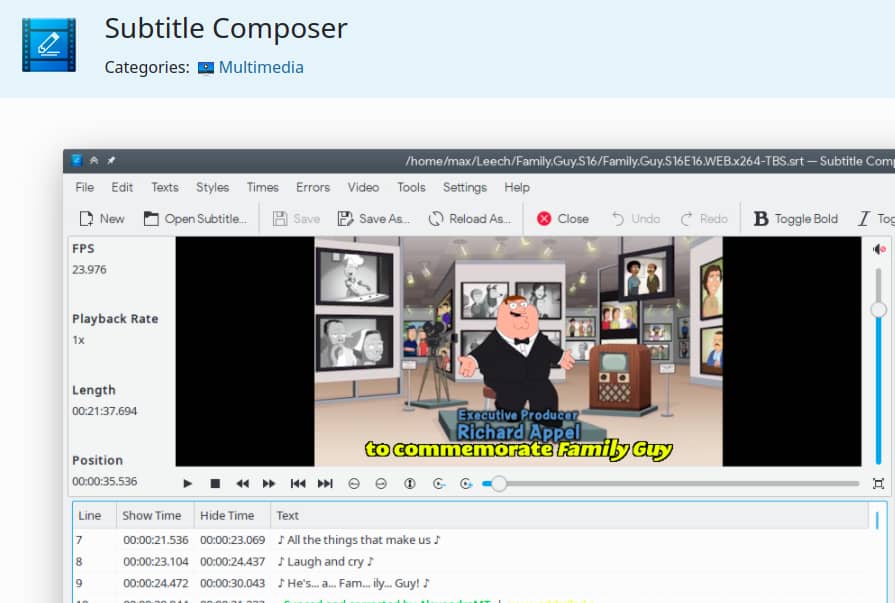The image size is (895, 603).
Task: Open the Errors menu
Action: click(313, 187)
